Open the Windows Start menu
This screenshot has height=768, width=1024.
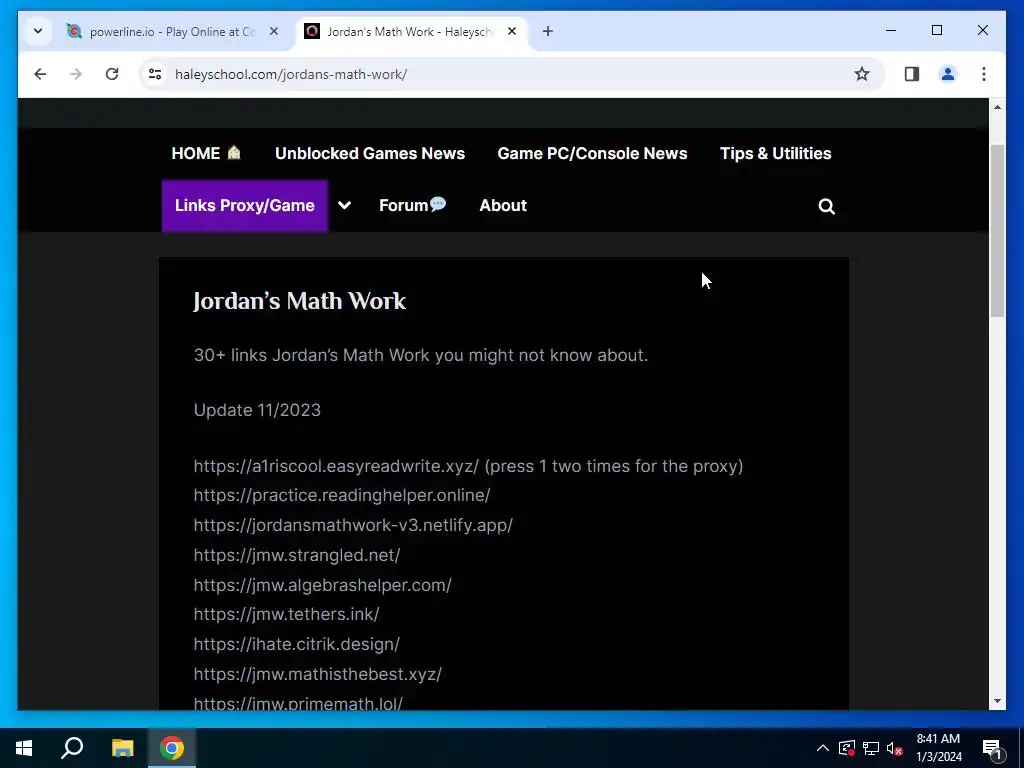(24, 748)
